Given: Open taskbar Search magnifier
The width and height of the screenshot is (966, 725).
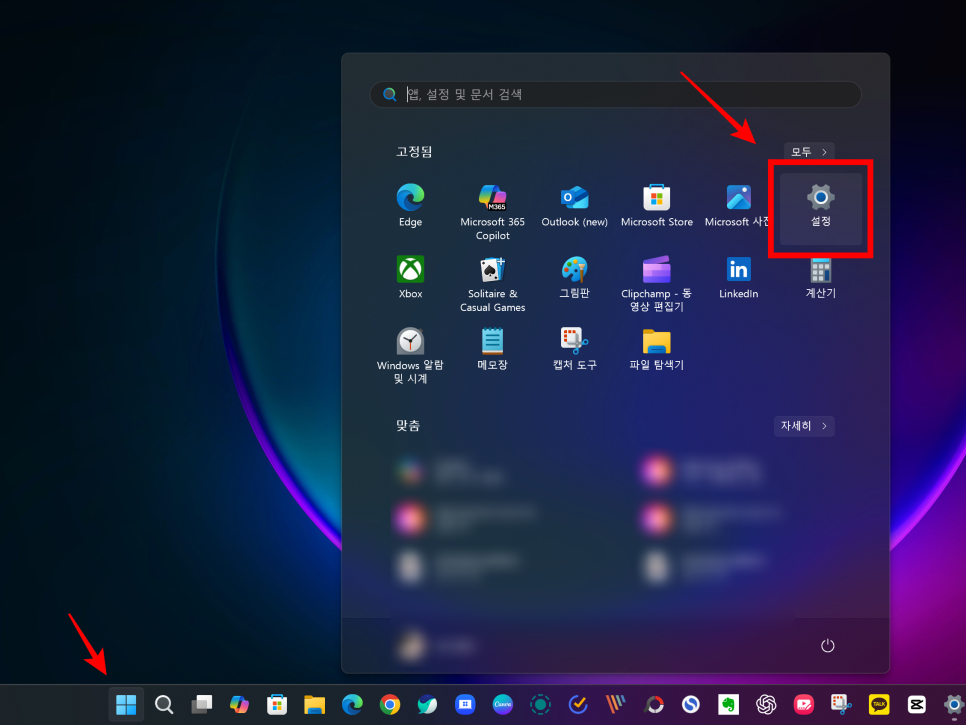Looking at the screenshot, I should click(164, 704).
